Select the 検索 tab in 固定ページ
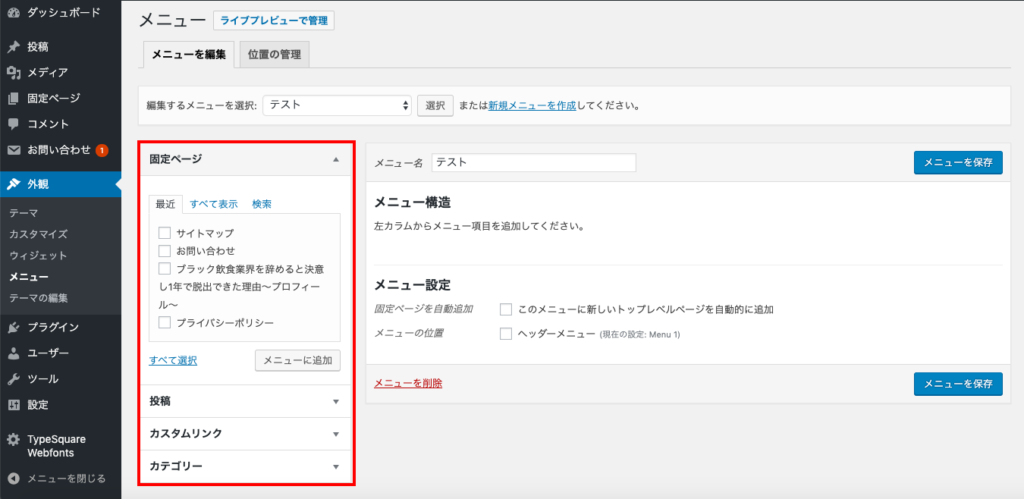The image size is (1024, 499). pos(262,204)
